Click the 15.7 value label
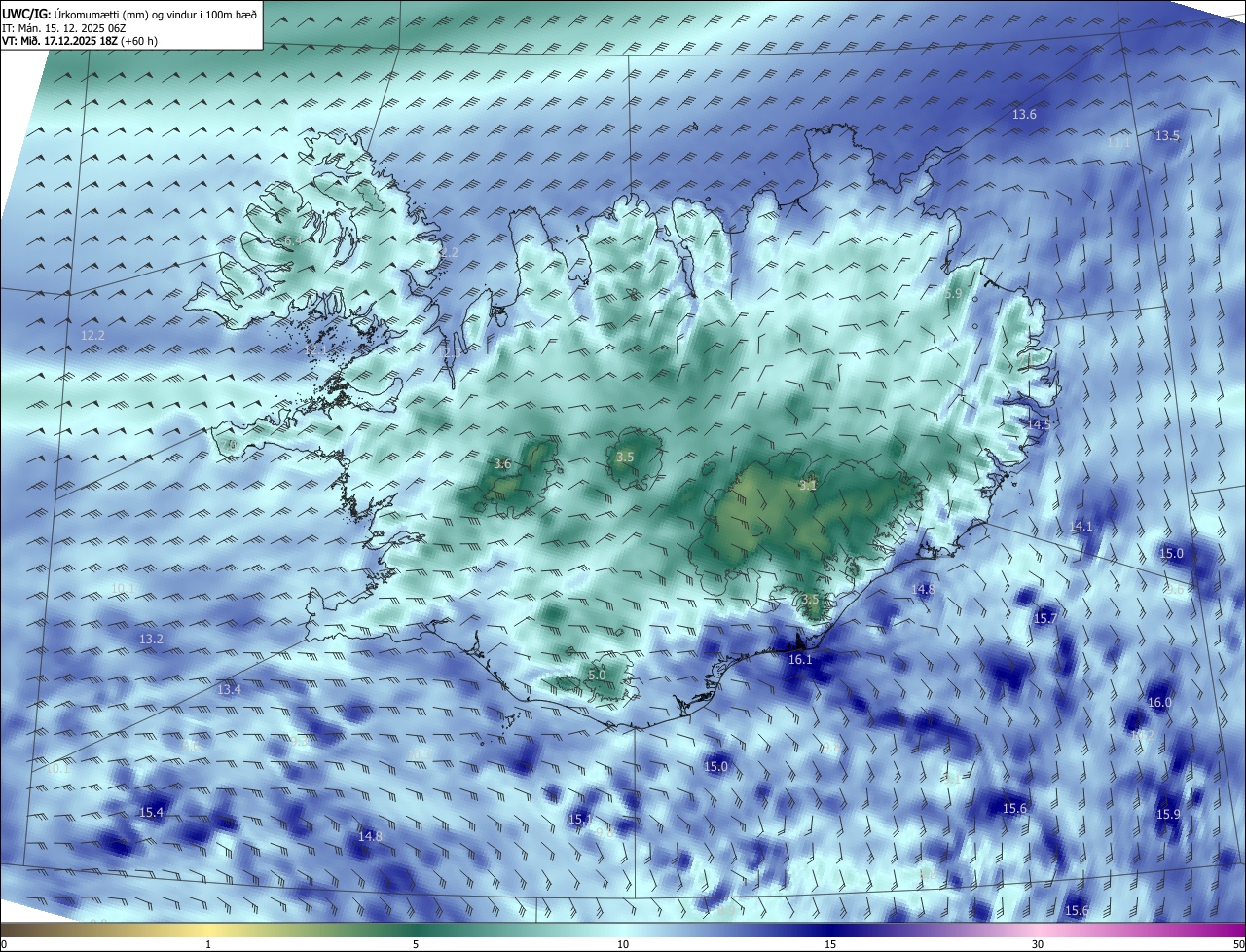This screenshot has width=1246, height=952. (x=1044, y=618)
